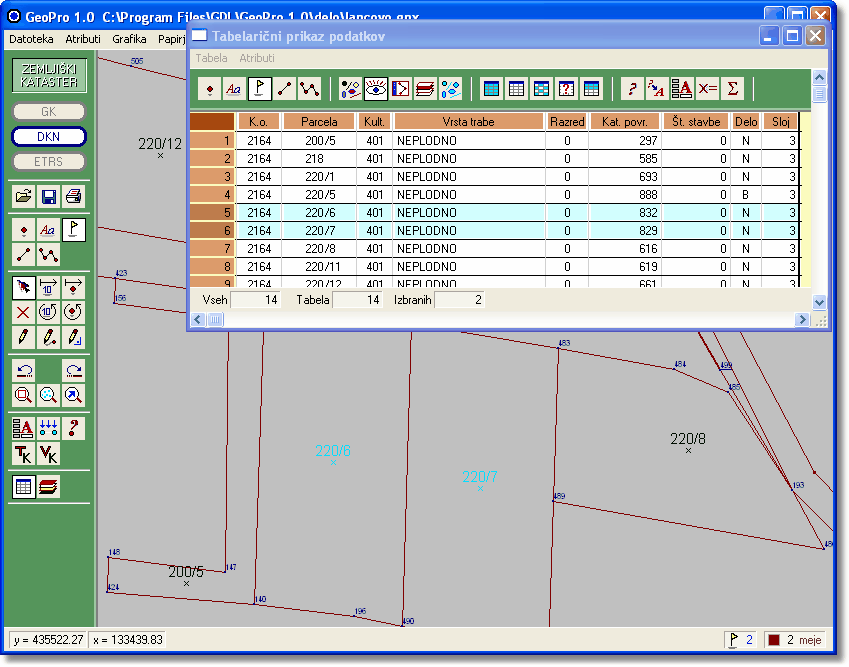Image resolution: width=849 pixels, height=667 pixels.
Task: Click the printer icon in left toolbar
Action: click(x=73, y=196)
